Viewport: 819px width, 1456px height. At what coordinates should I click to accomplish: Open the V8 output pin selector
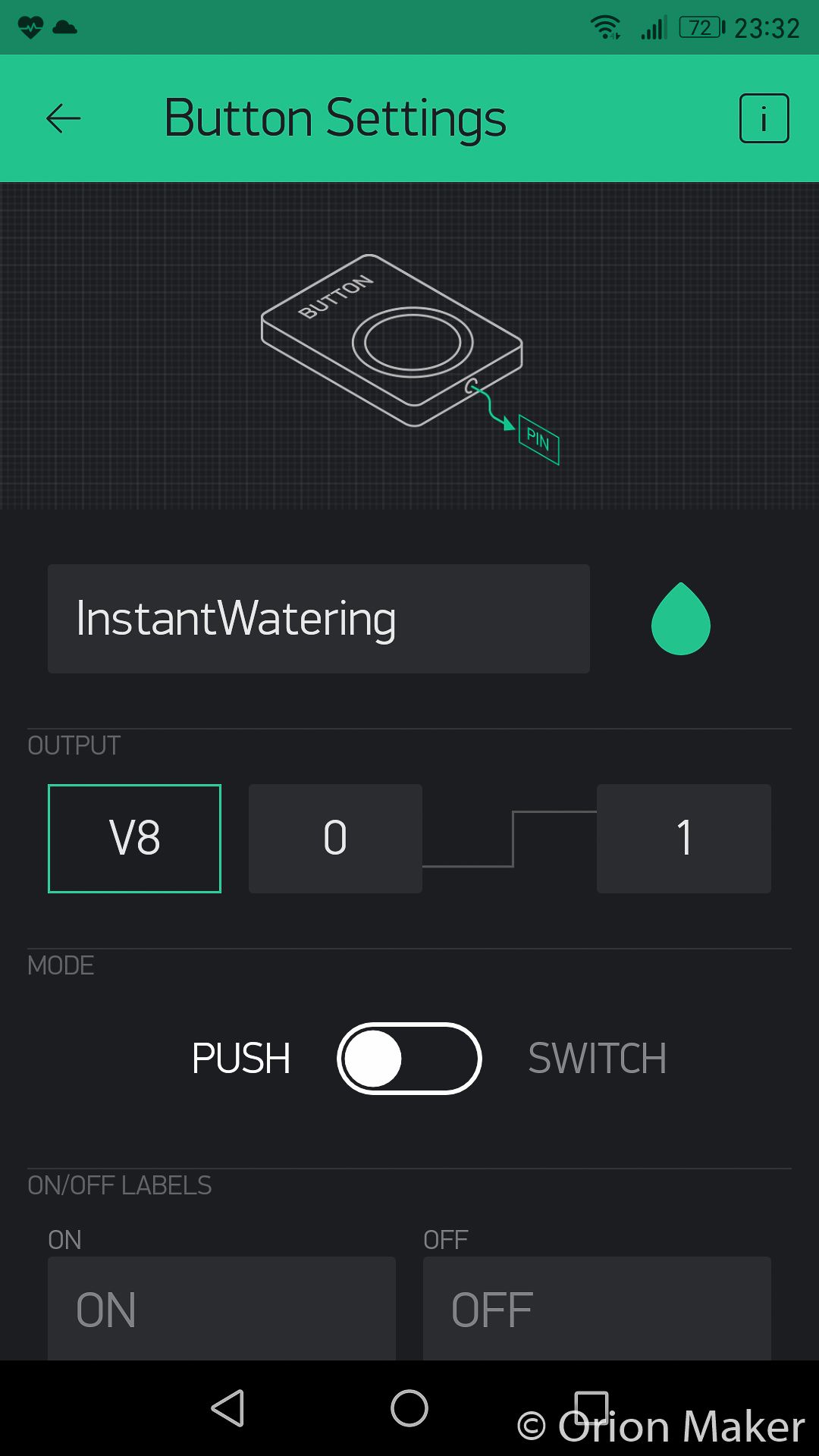[x=133, y=838]
